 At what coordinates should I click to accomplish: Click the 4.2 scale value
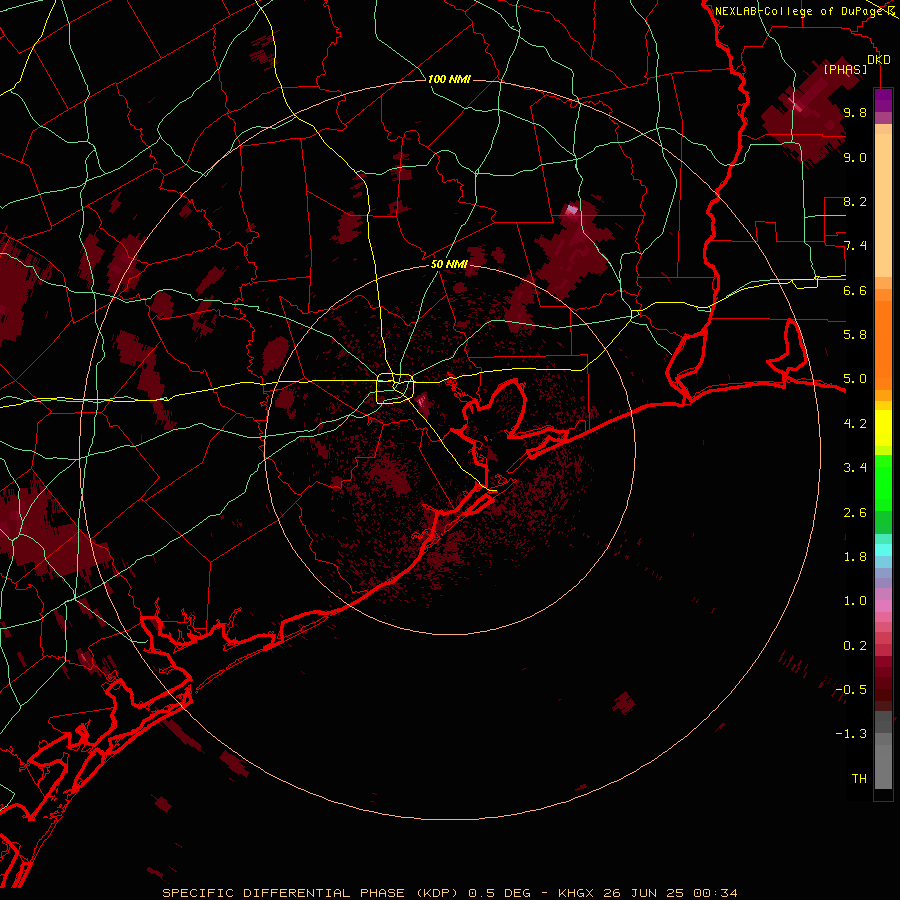click(855, 423)
